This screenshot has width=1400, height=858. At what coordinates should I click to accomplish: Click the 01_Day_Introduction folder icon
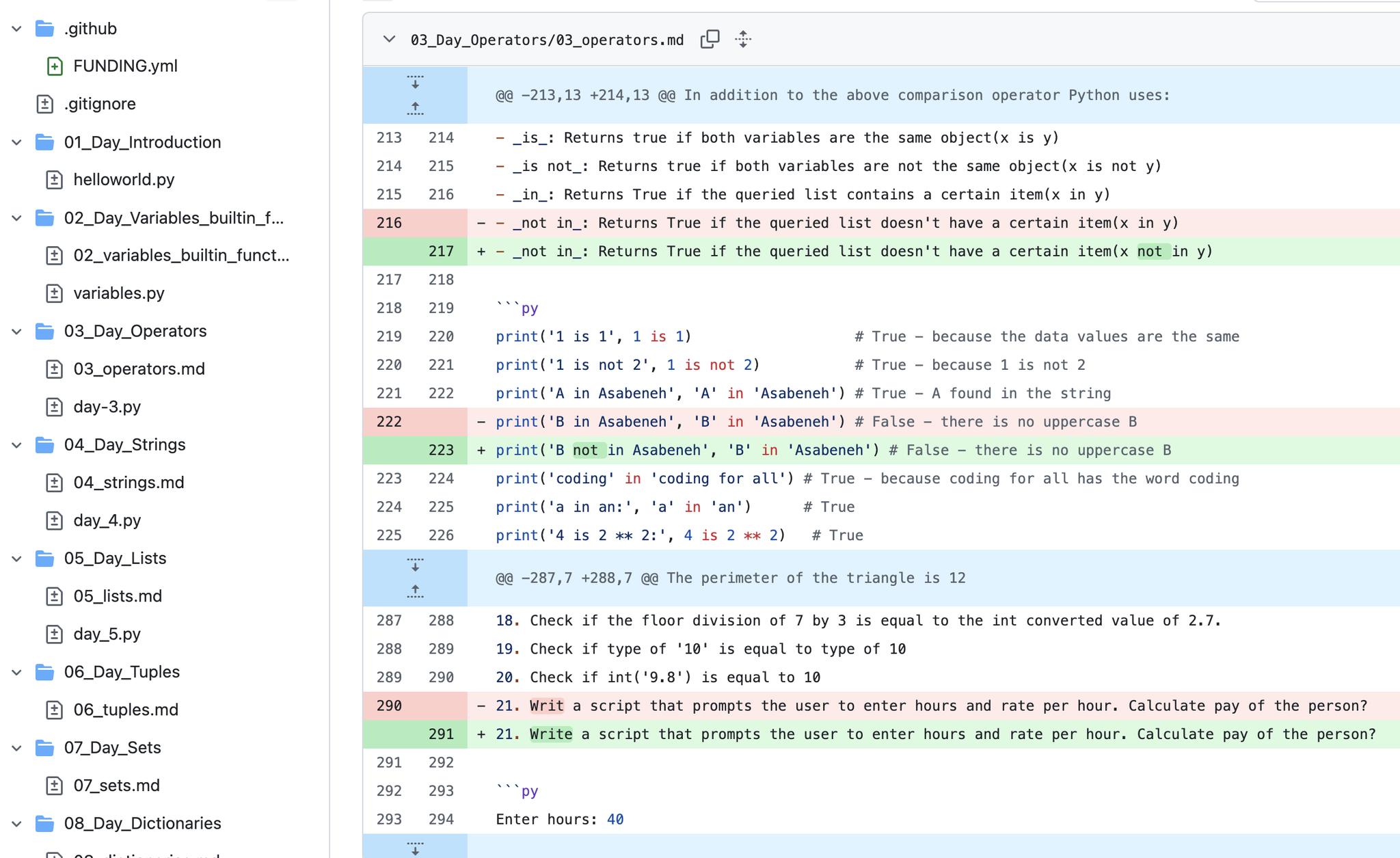[45, 142]
